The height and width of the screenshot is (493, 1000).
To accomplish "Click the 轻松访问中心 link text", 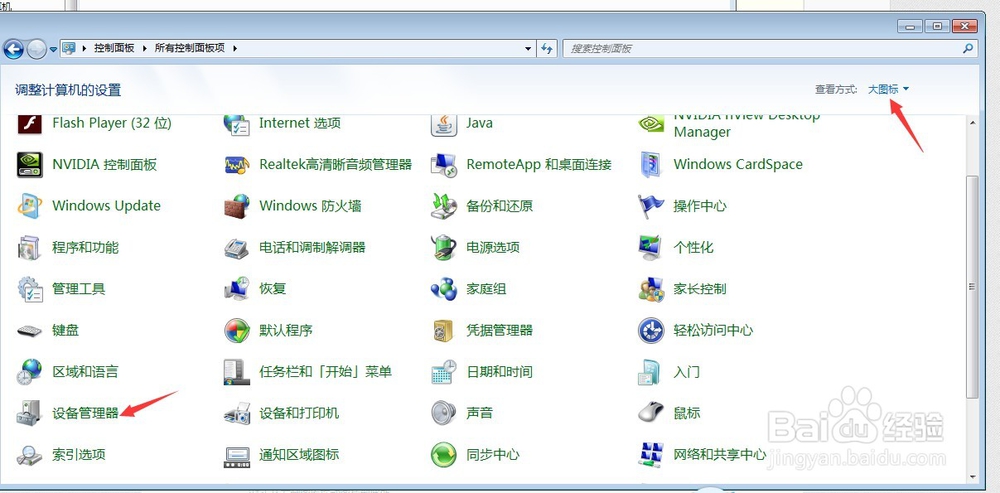I will [x=713, y=330].
